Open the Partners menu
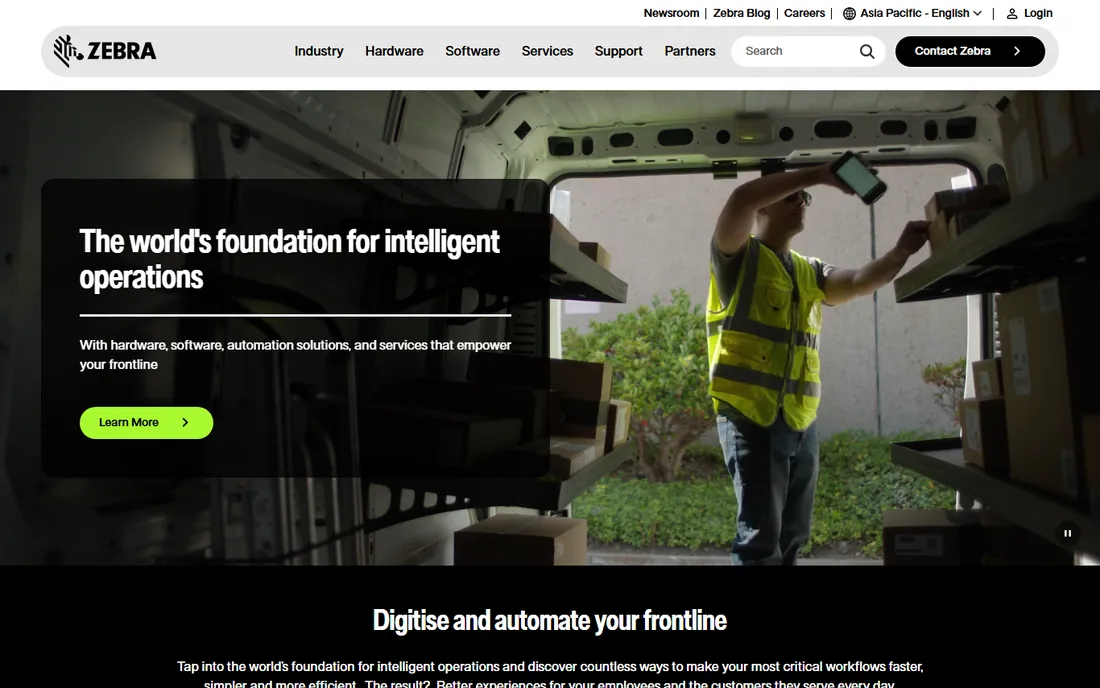The height and width of the screenshot is (688, 1100). click(x=690, y=51)
